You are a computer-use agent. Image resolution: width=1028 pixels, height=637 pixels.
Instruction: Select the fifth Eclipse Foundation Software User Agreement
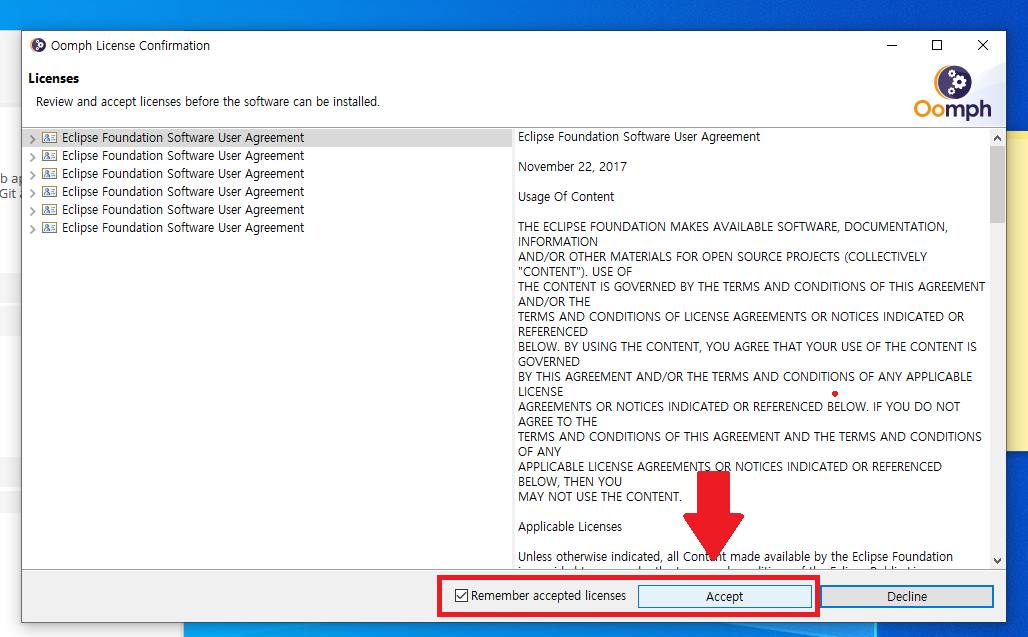coord(183,210)
